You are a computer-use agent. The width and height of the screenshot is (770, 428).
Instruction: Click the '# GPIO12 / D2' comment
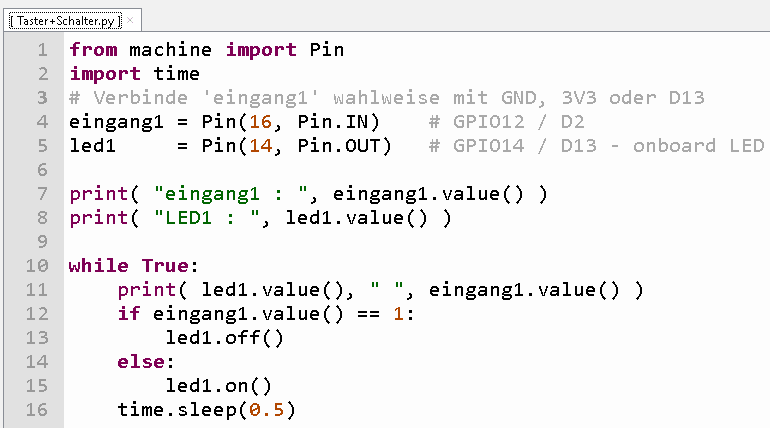coord(505,121)
